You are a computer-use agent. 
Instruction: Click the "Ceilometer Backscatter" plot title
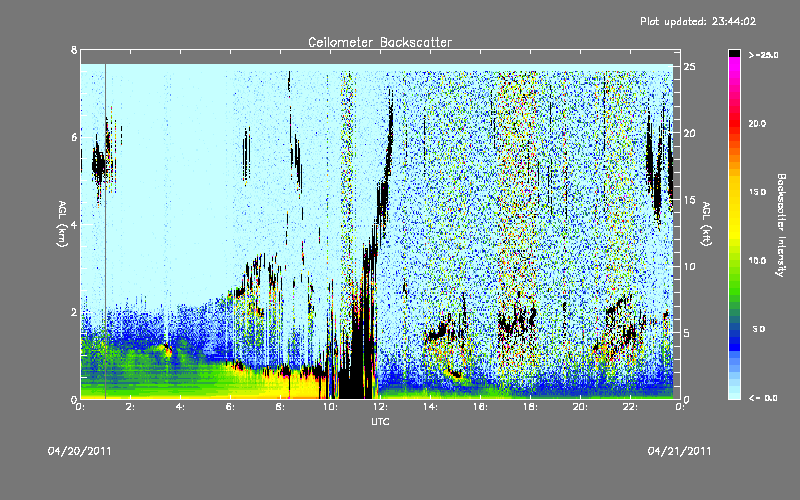380,42
